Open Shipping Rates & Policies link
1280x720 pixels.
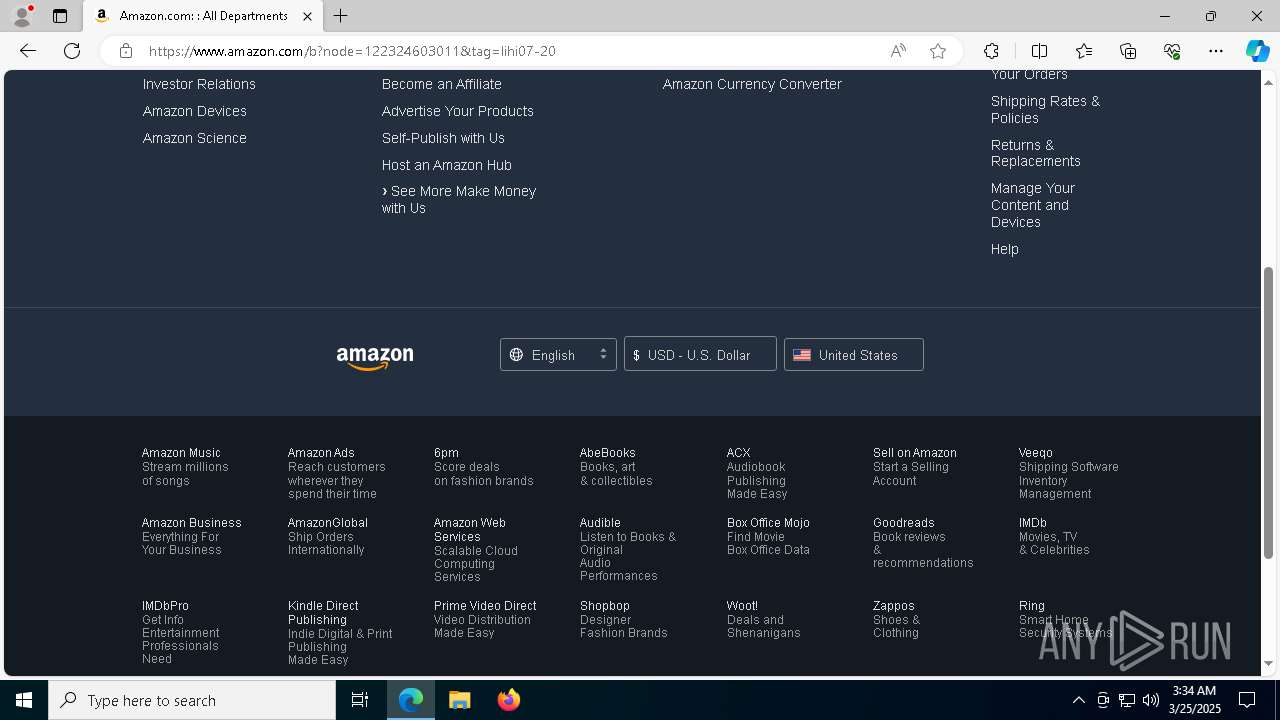tap(1045, 109)
